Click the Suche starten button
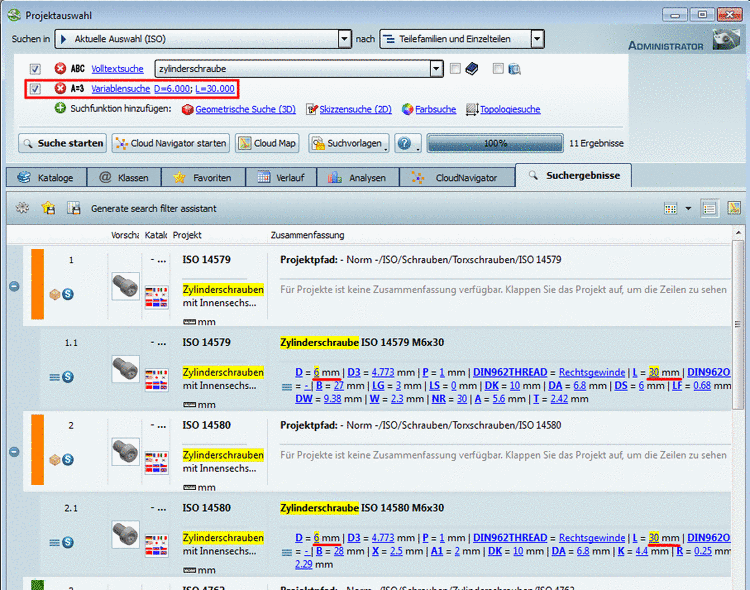The height and width of the screenshot is (590, 750). coord(63,143)
